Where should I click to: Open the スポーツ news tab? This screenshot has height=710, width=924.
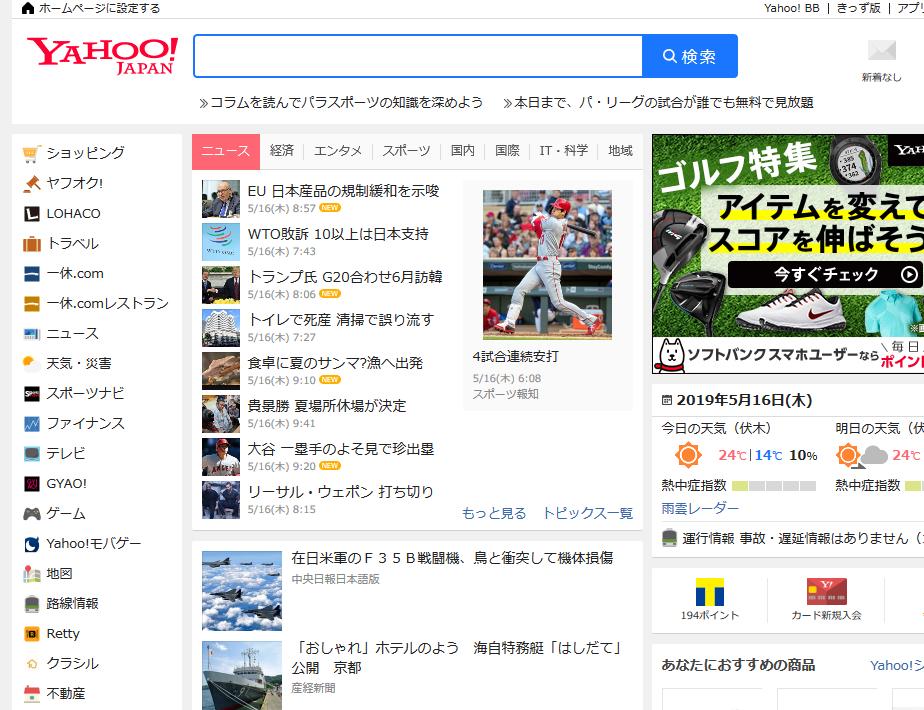(x=406, y=151)
